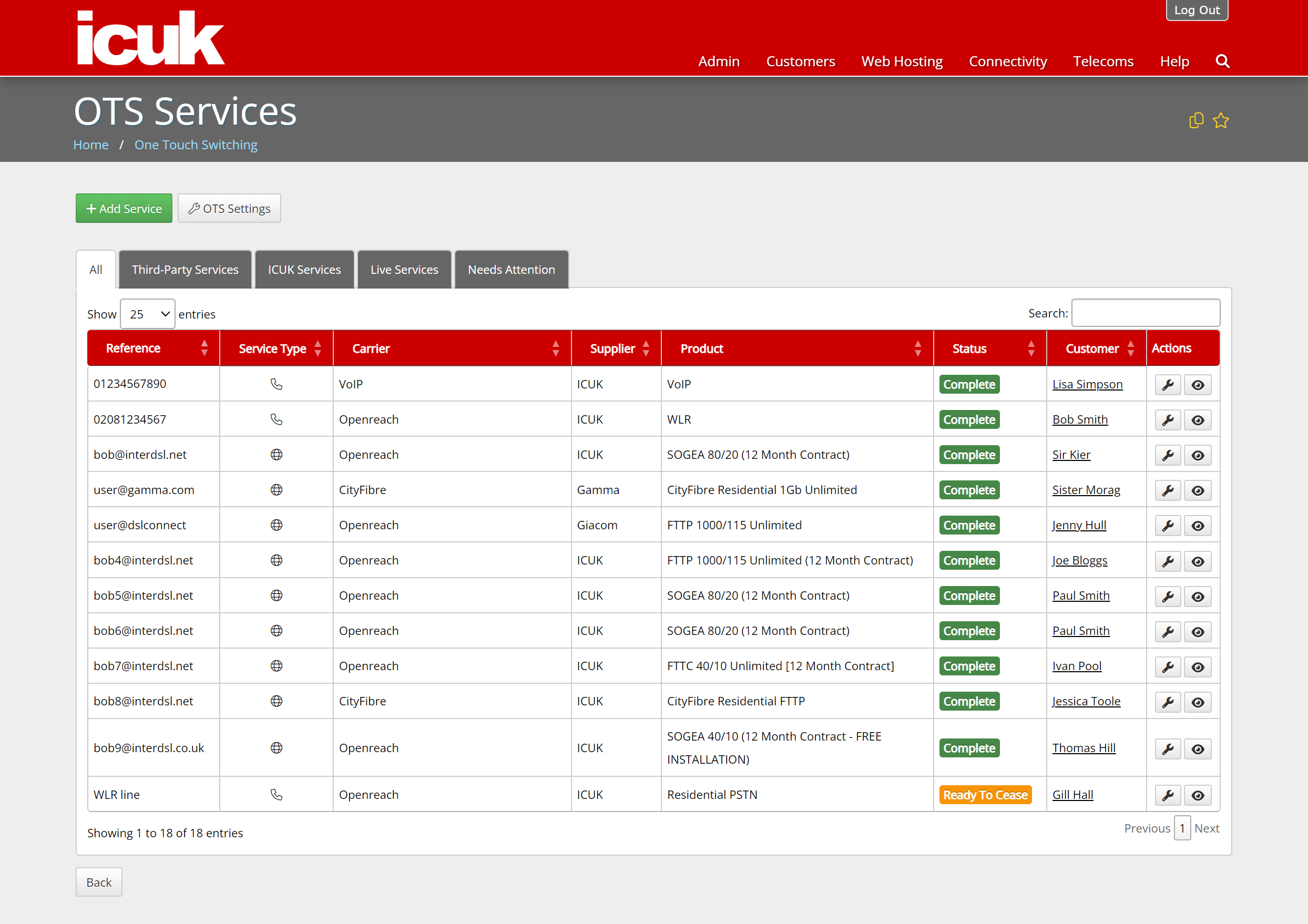View Sir Kier service via eye icon

pyautogui.click(x=1198, y=455)
